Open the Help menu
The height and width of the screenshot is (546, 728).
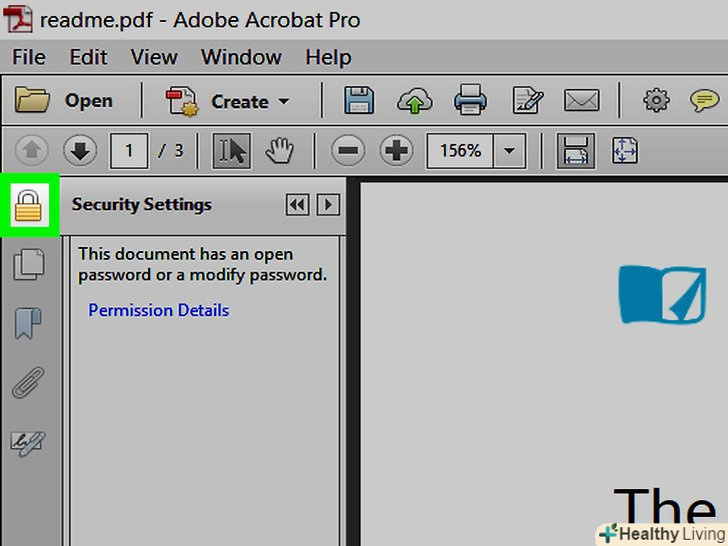328,58
